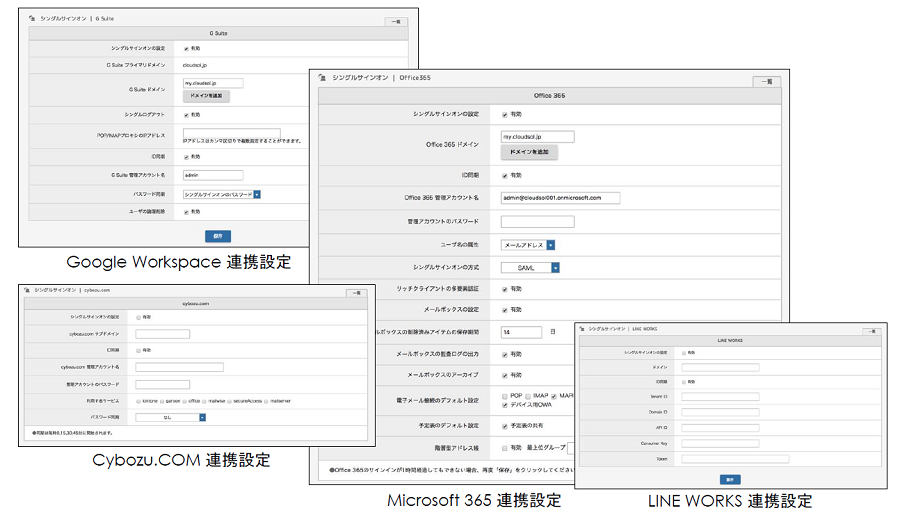This screenshot has width=900, height=515.
Task: Click cybozu.com 管理アカウントのパスワード field
Action: coord(162,385)
